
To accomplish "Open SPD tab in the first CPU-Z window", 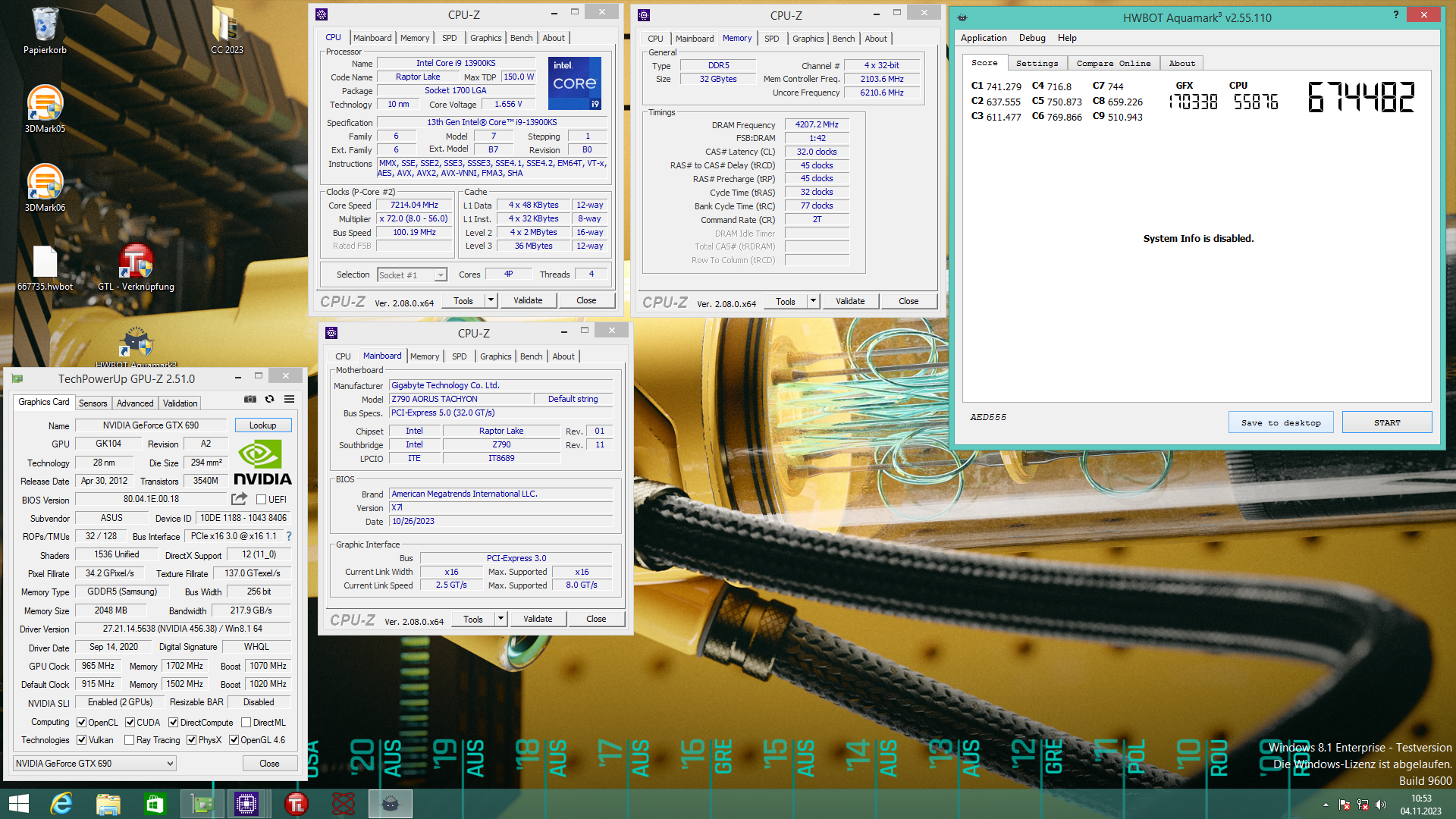I will click(x=450, y=38).
